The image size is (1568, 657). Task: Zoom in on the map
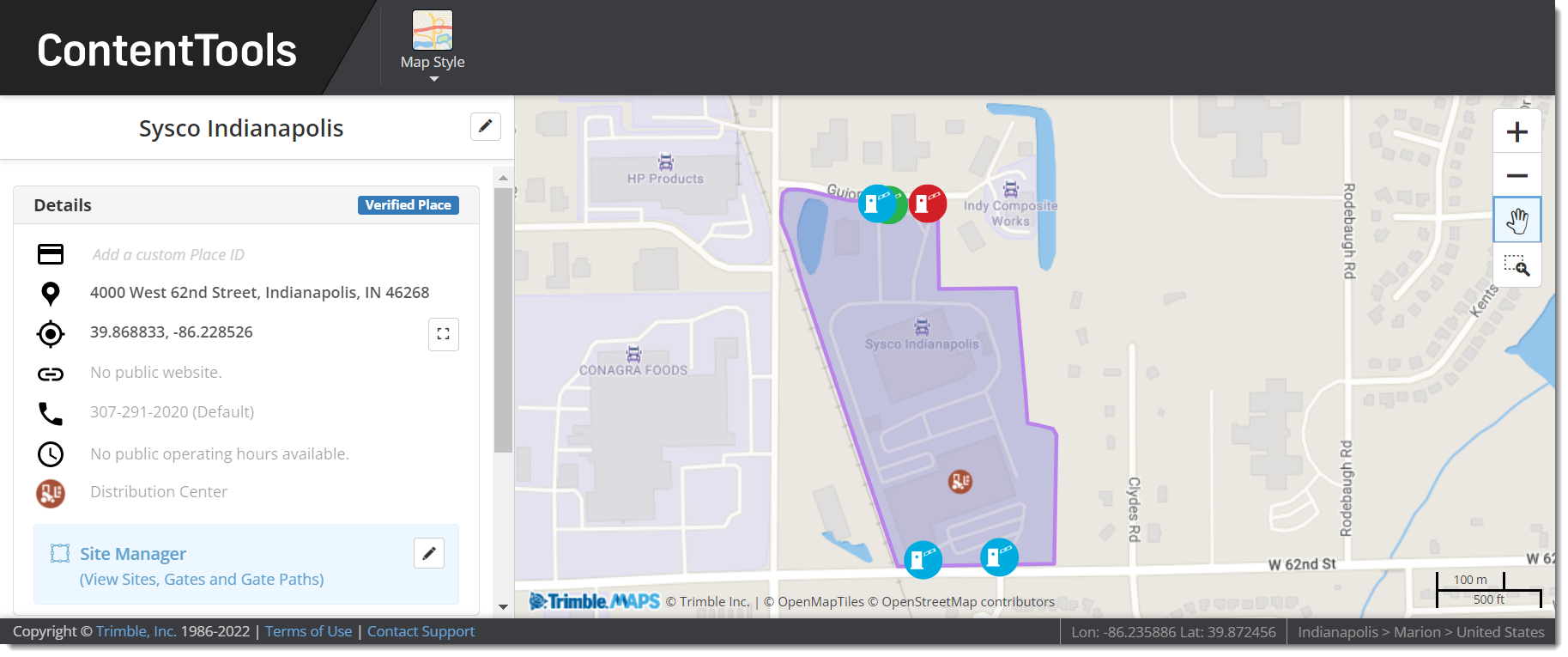pyautogui.click(x=1517, y=131)
